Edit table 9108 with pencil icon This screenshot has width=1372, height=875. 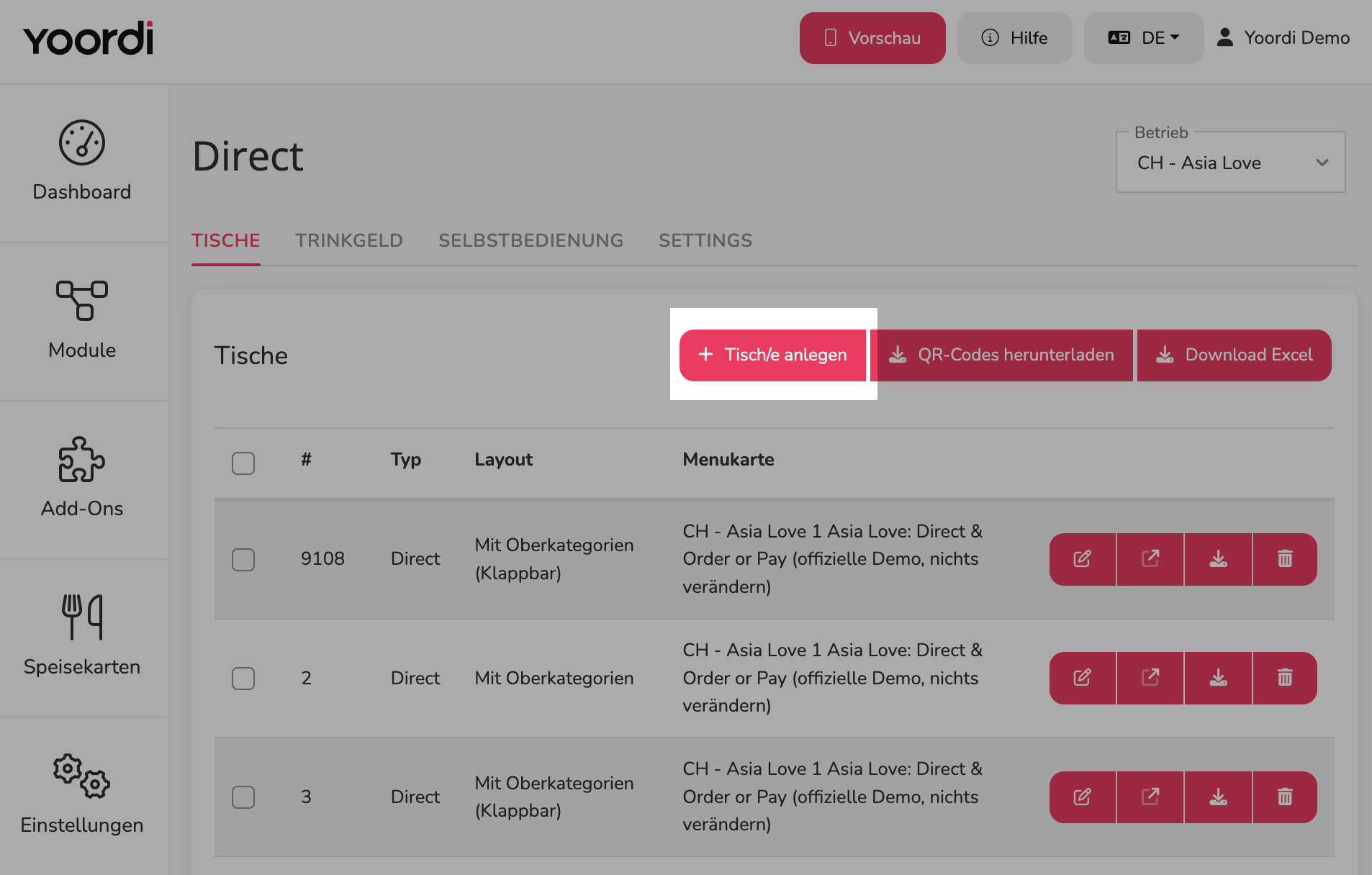click(1083, 559)
